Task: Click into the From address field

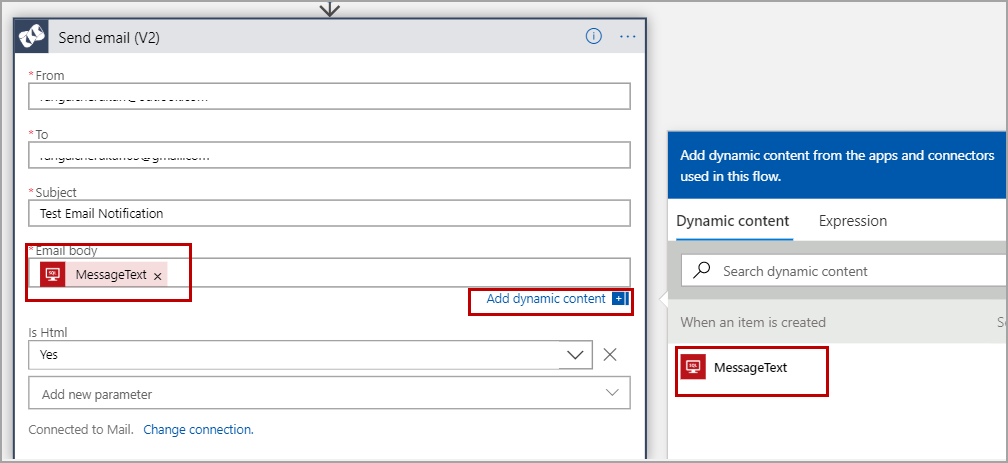Action: point(330,96)
